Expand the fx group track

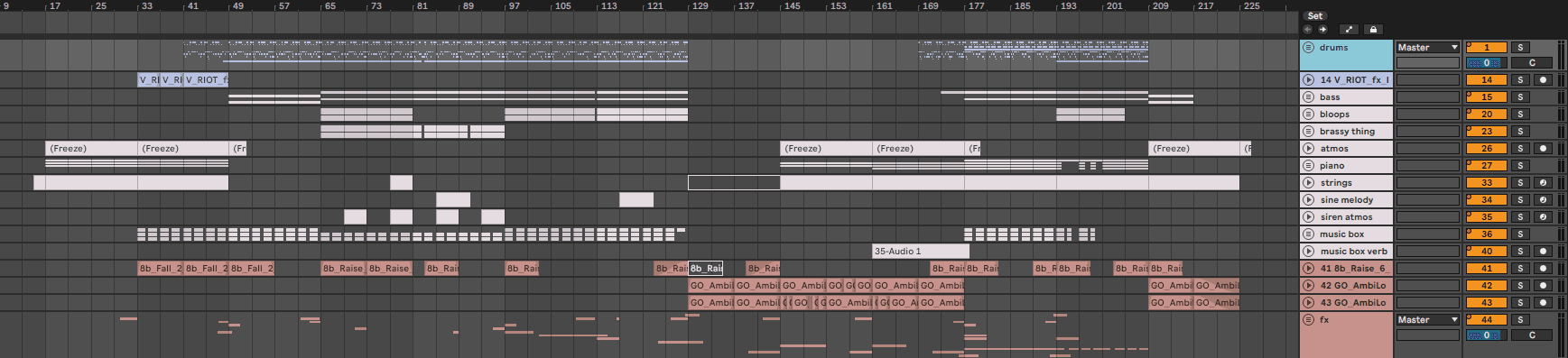pos(1308,320)
